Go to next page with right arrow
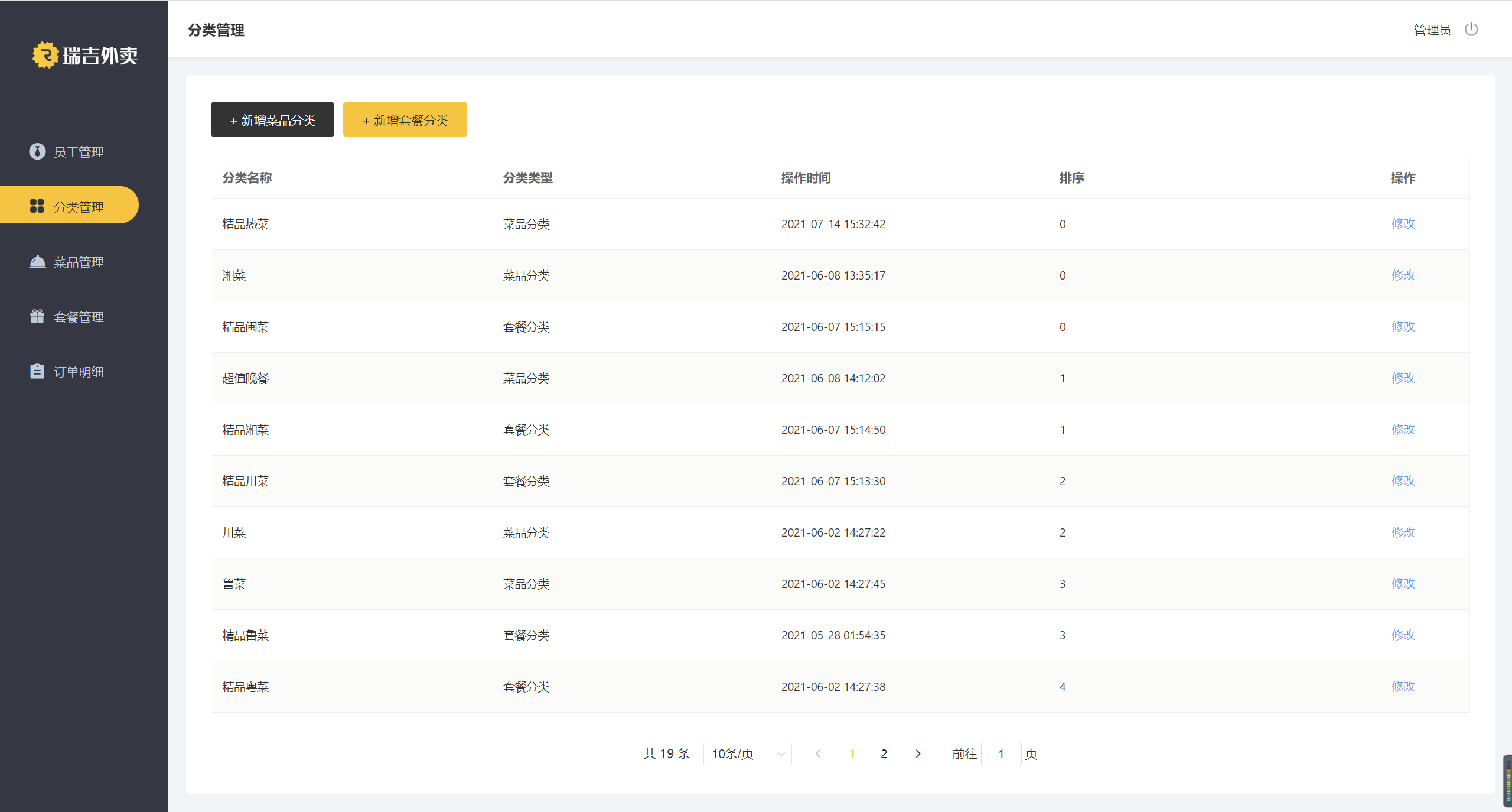The height and width of the screenshot is (812, 1512). (x=918, y=753)
